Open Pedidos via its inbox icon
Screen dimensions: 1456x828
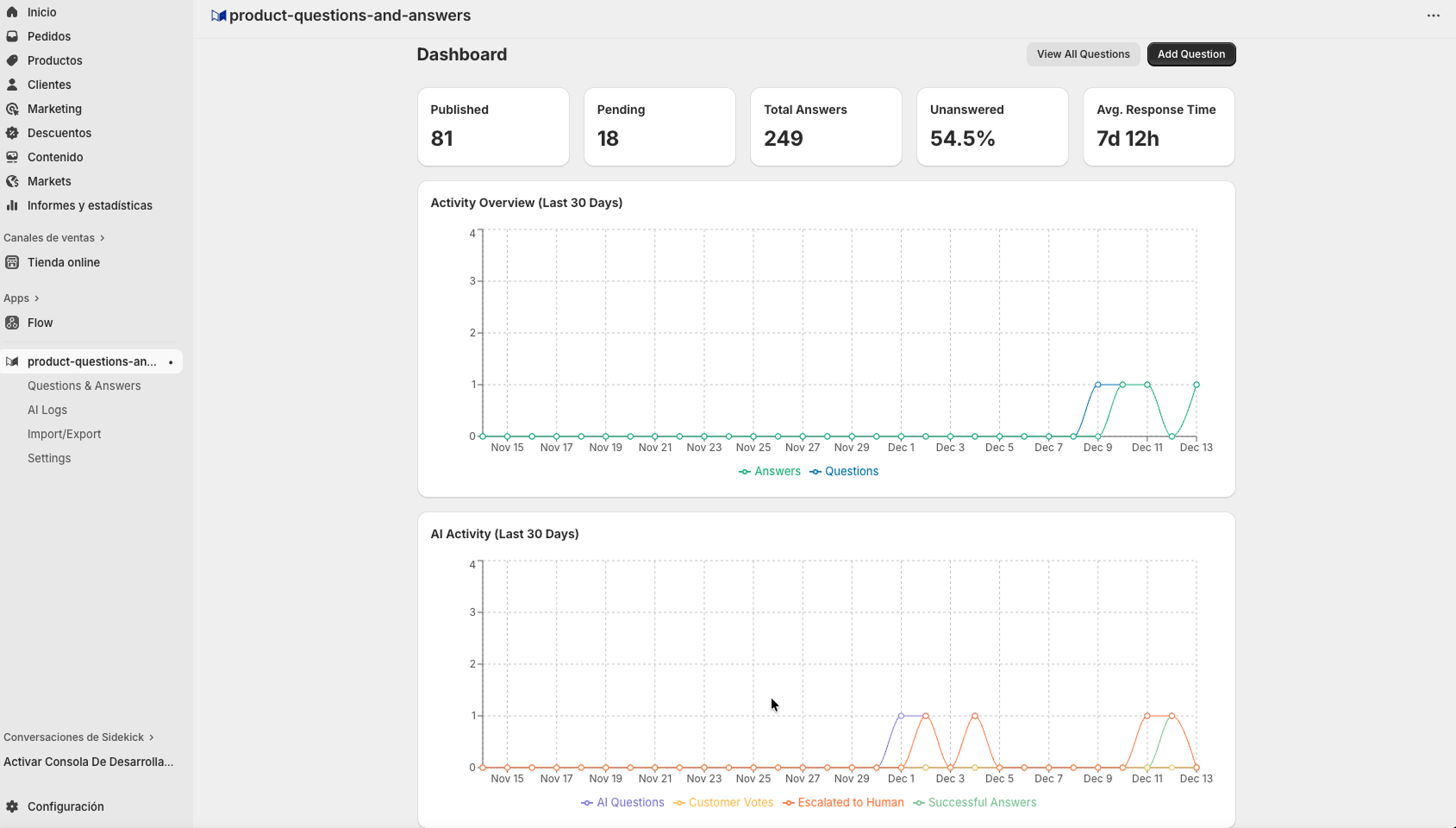(12, 36)
